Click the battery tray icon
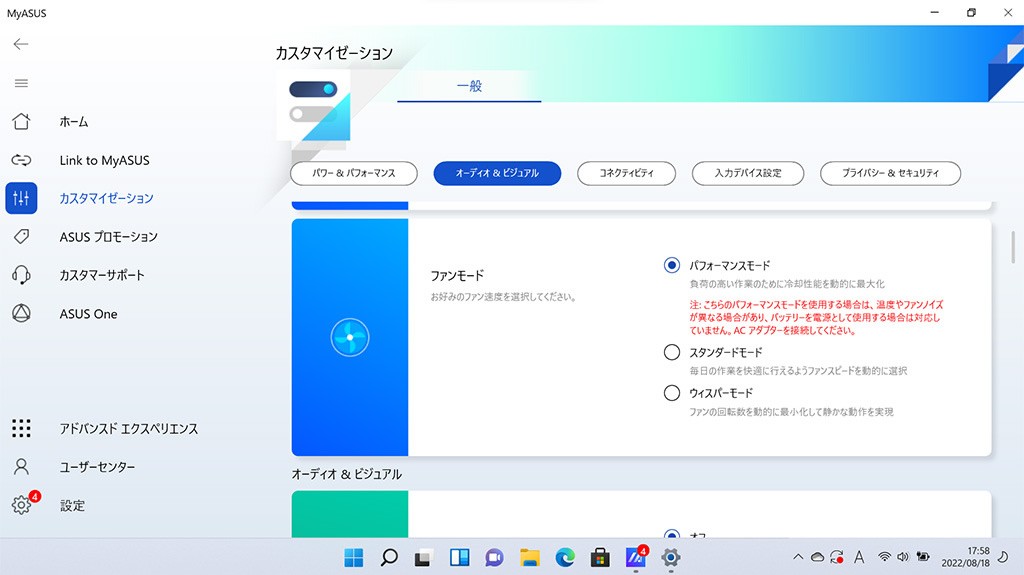1024x575 pixels. pyautogui.click(x=923, y=557)
